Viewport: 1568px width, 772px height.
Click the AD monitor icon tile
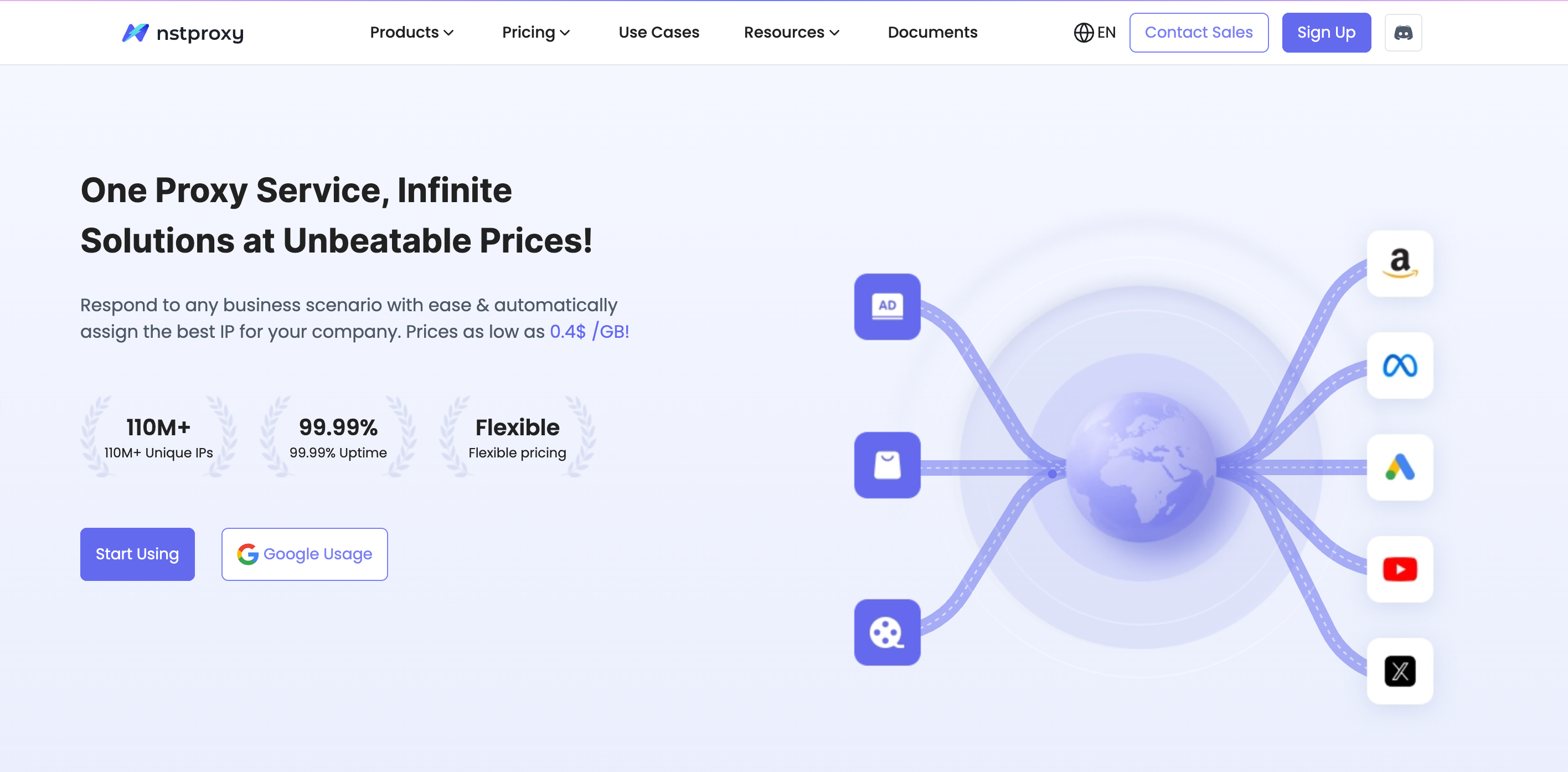pyautogui.click(x=887, y=307)
